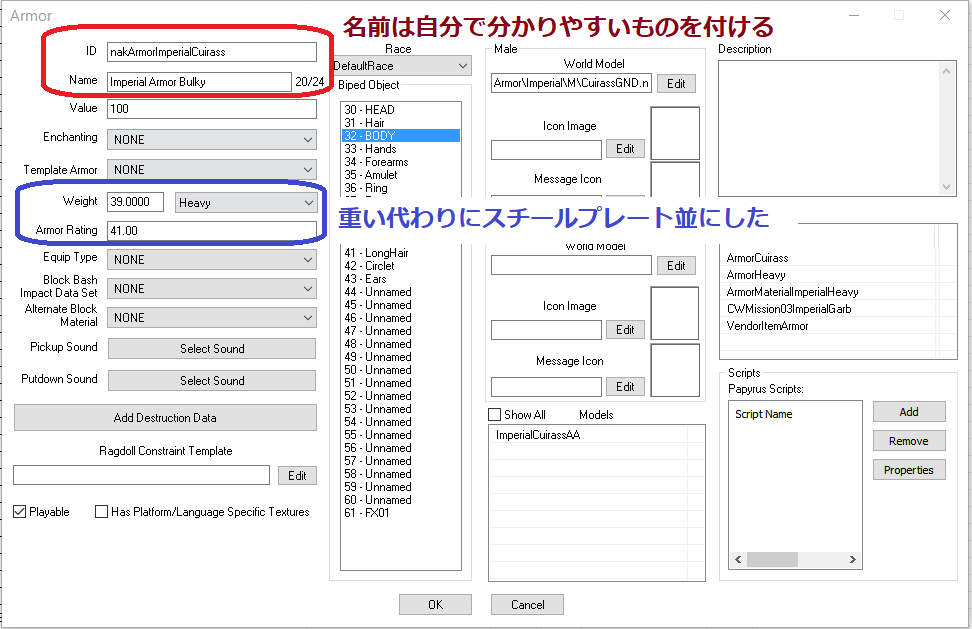Close the Armor dialog window
The image size is (972, 629).
pyautogui.click(x=945, y=15)
